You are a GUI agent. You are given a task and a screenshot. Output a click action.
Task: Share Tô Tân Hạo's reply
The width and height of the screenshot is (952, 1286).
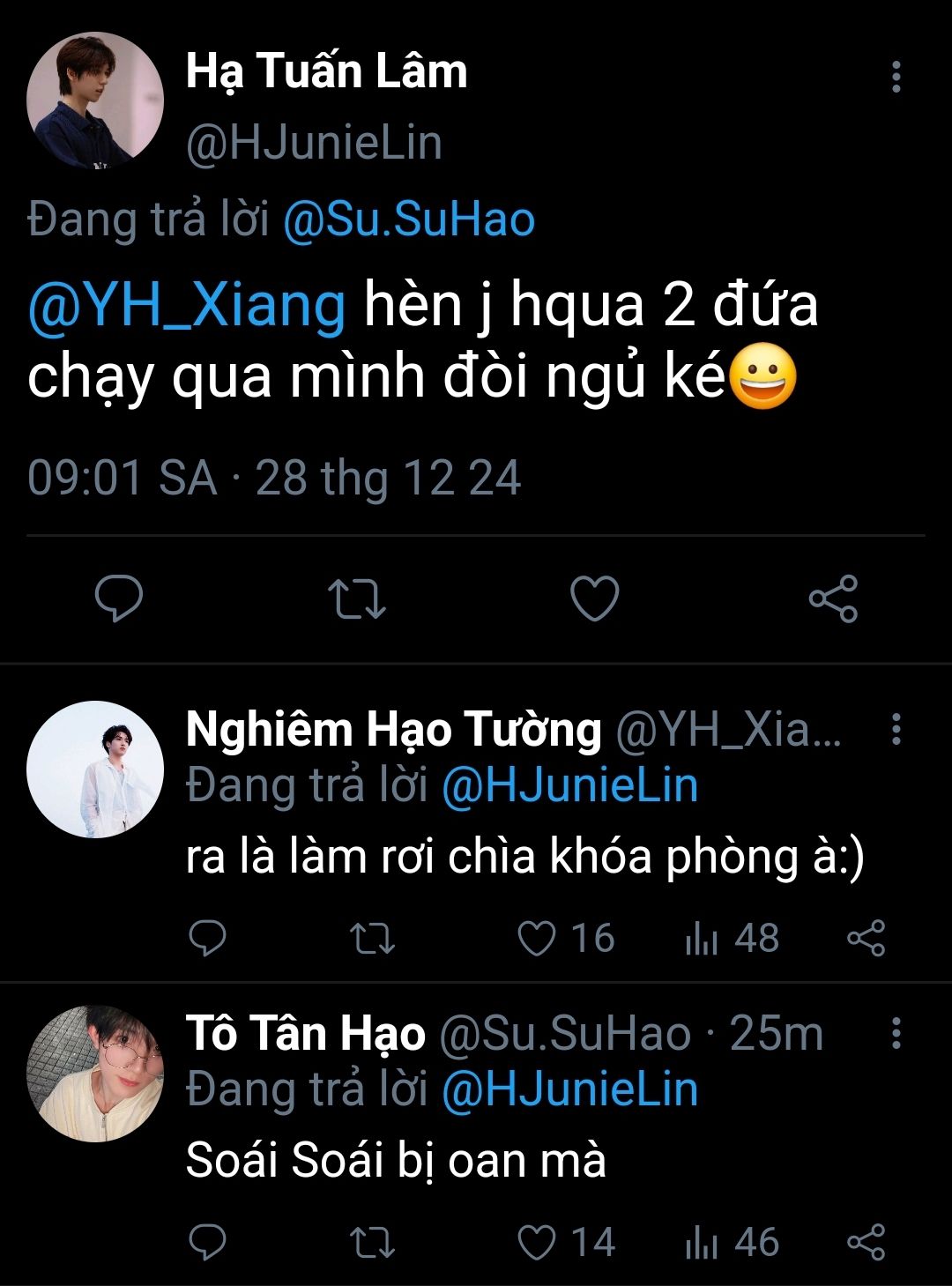point(866,1243)
